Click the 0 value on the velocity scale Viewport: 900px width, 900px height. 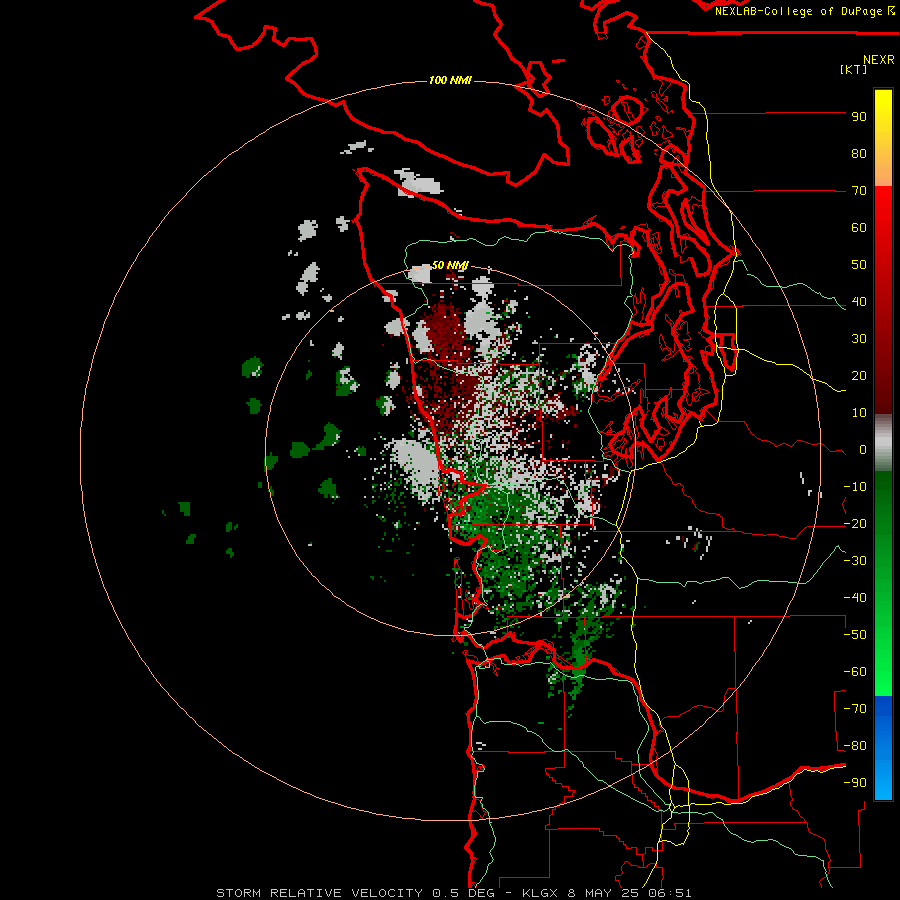[x=863, y=449]
